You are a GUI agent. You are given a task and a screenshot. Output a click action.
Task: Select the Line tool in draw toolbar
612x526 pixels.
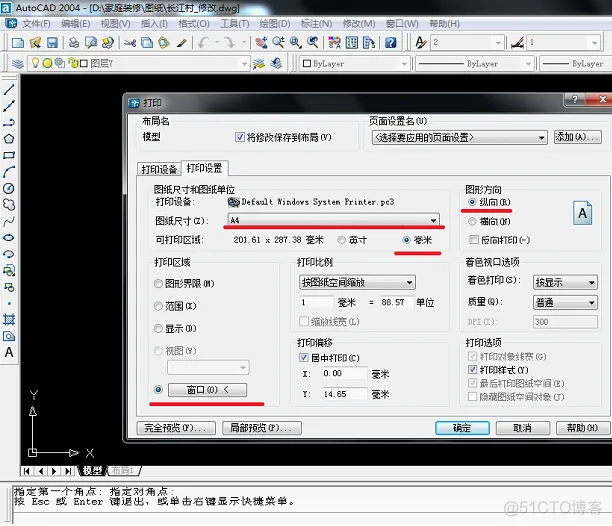point(9,89)
